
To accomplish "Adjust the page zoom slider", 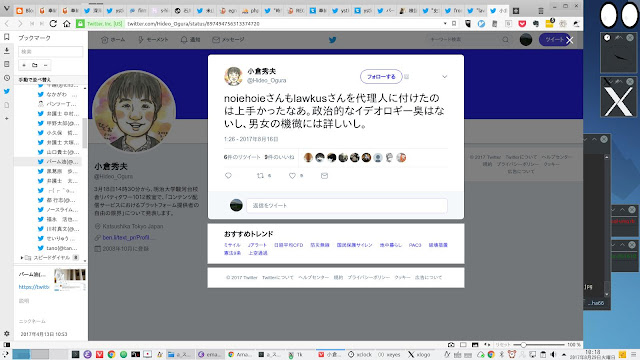I will [x=524, y=345].
